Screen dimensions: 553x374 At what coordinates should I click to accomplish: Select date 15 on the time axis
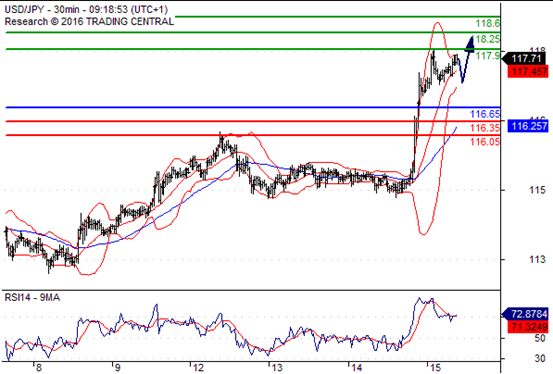(436, 368)
